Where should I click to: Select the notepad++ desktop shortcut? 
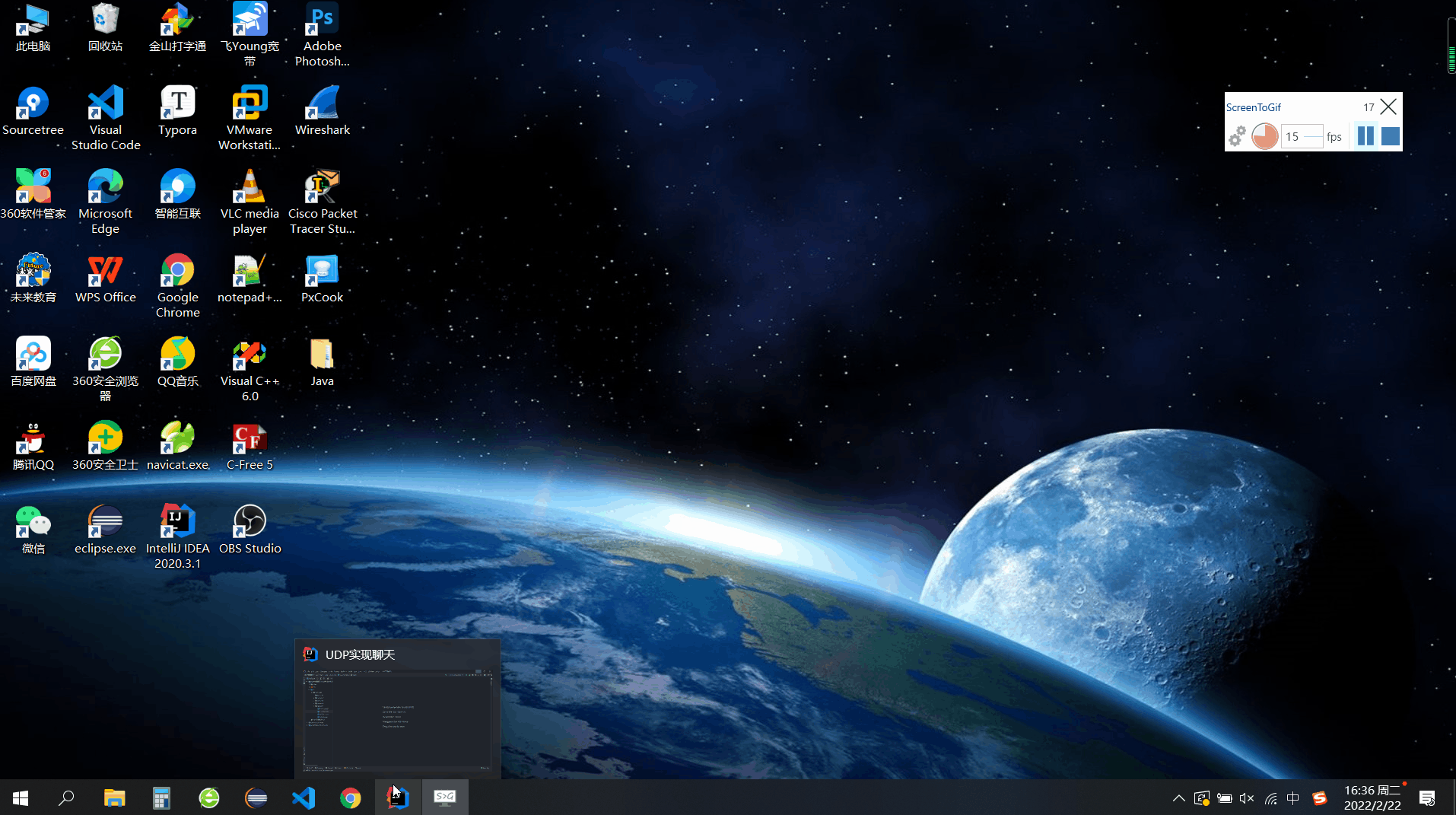click(x=250, y=279)
